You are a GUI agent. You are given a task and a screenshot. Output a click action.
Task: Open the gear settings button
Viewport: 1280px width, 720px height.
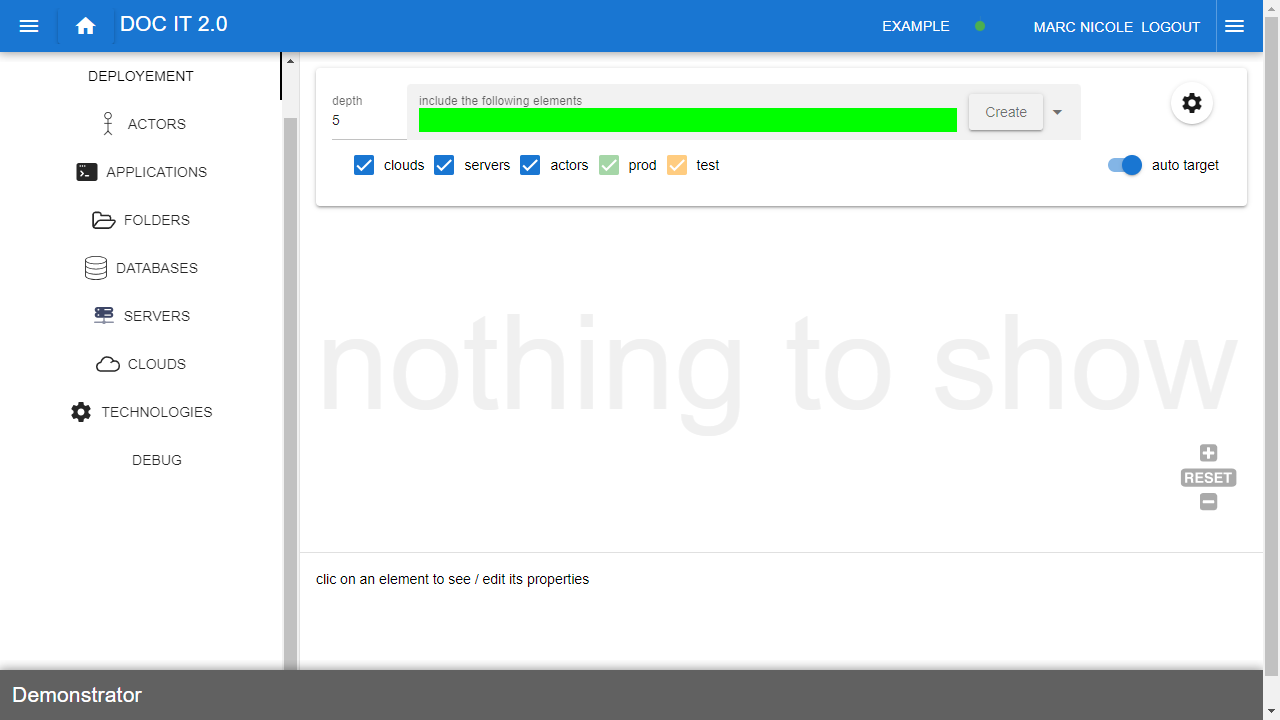pos(1191,103)
